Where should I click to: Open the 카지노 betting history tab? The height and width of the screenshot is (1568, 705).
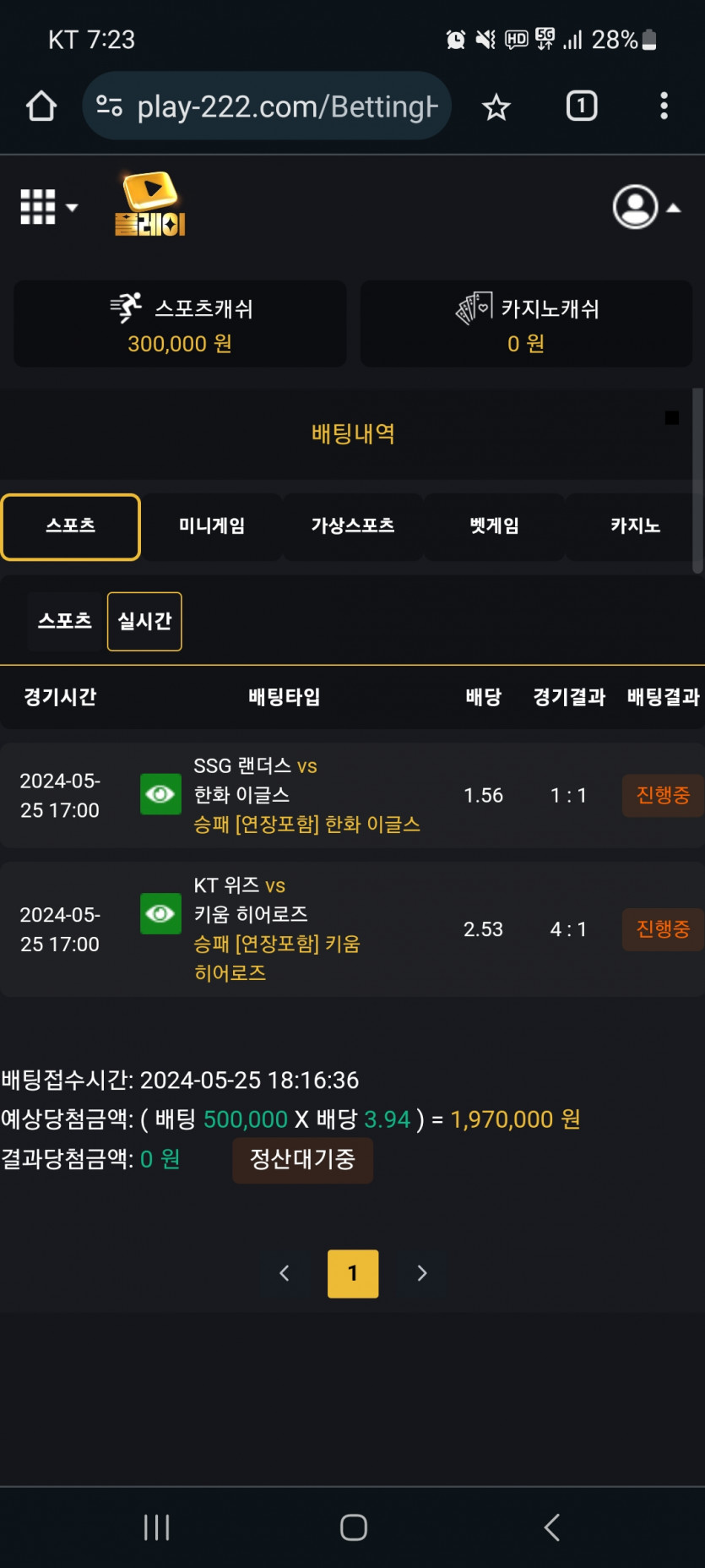[x=635, y=526]
